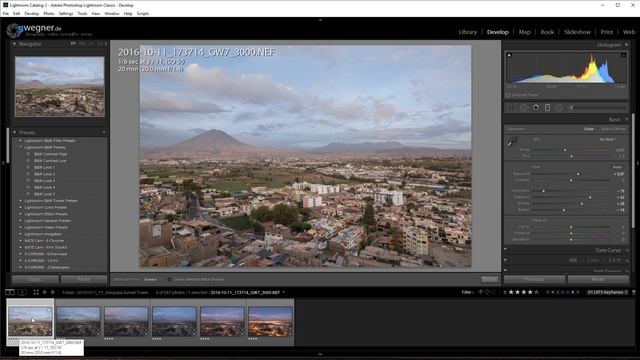The width and height of the screenshot is (640, 360).
Task: Toggle highlight clipping indicator in histogram
Action: click(624, 55)
